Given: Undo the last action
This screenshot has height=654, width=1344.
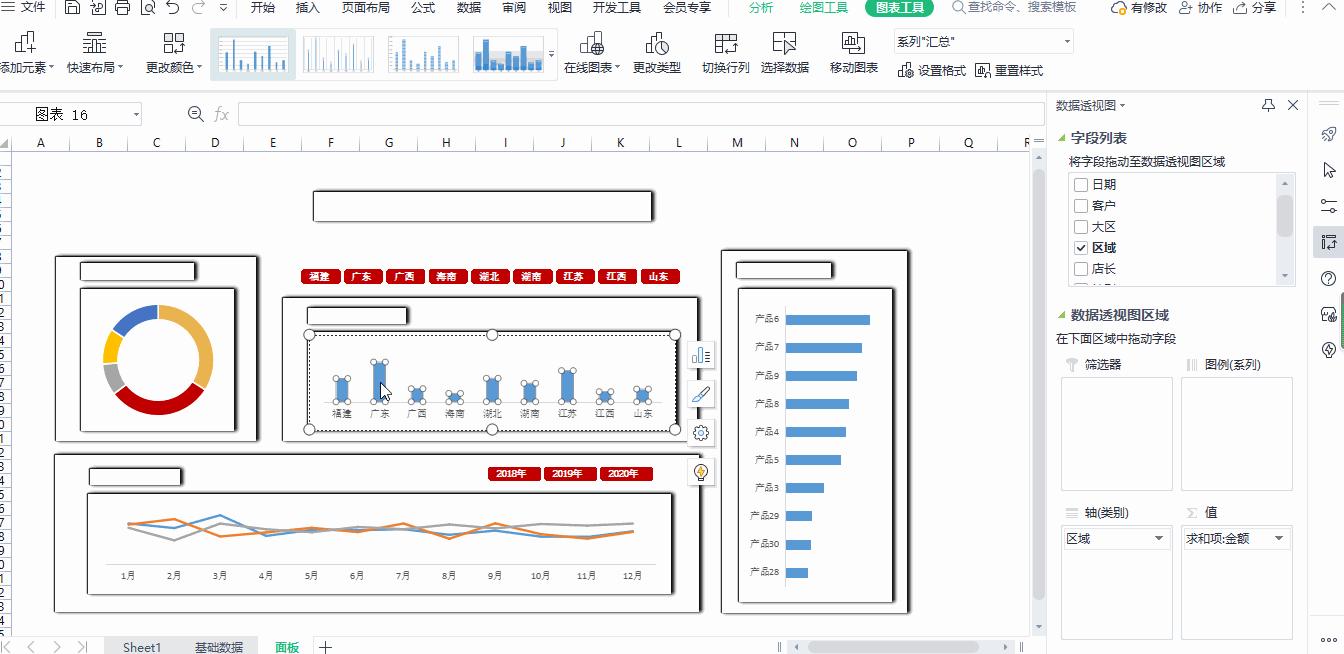Looking at the screenshot, I should pyautogui.click(x=172, y=8).
